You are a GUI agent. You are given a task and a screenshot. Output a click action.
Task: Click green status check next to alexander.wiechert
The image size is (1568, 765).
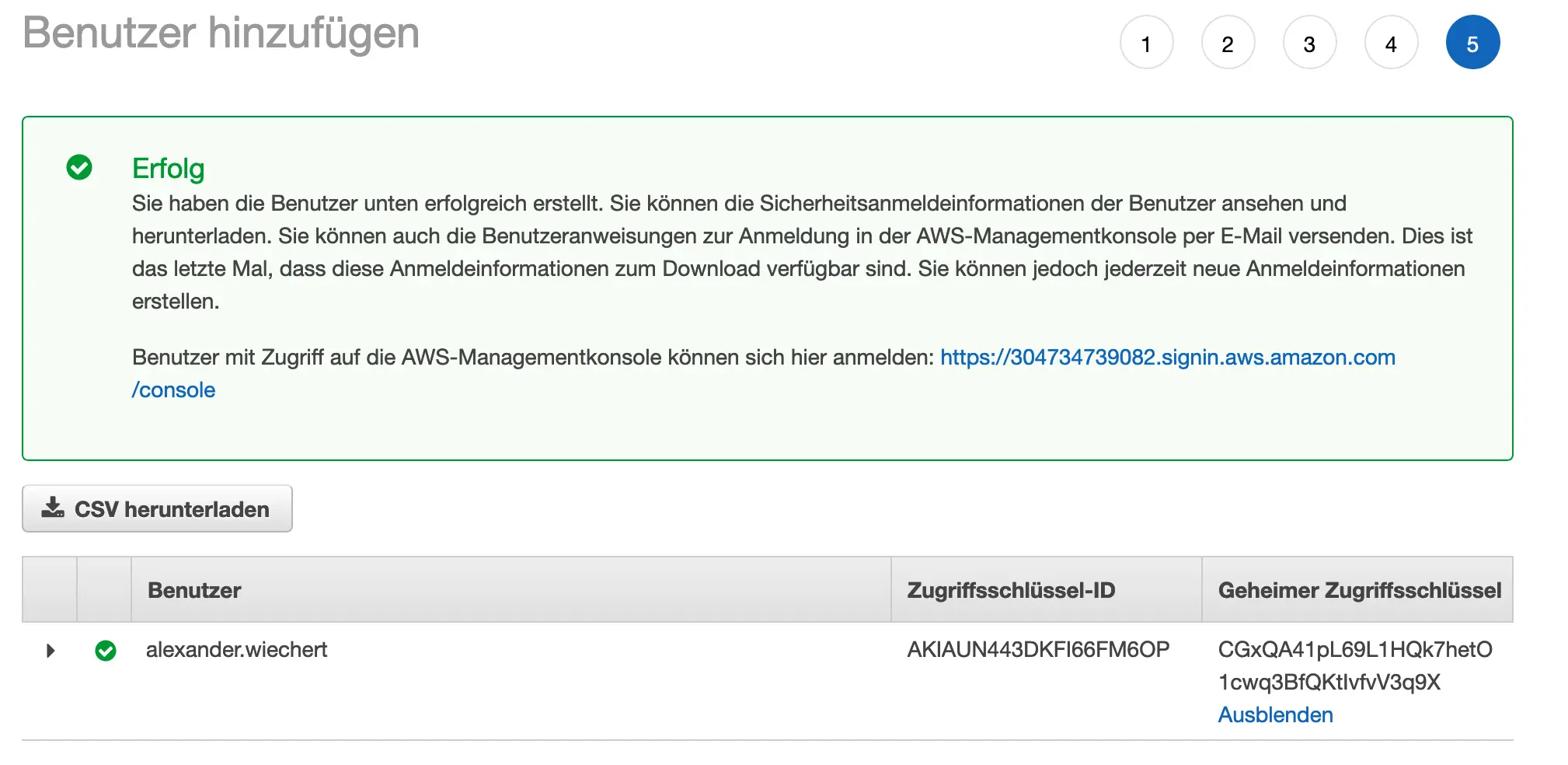pyautogui.click(x=106, y=651)
